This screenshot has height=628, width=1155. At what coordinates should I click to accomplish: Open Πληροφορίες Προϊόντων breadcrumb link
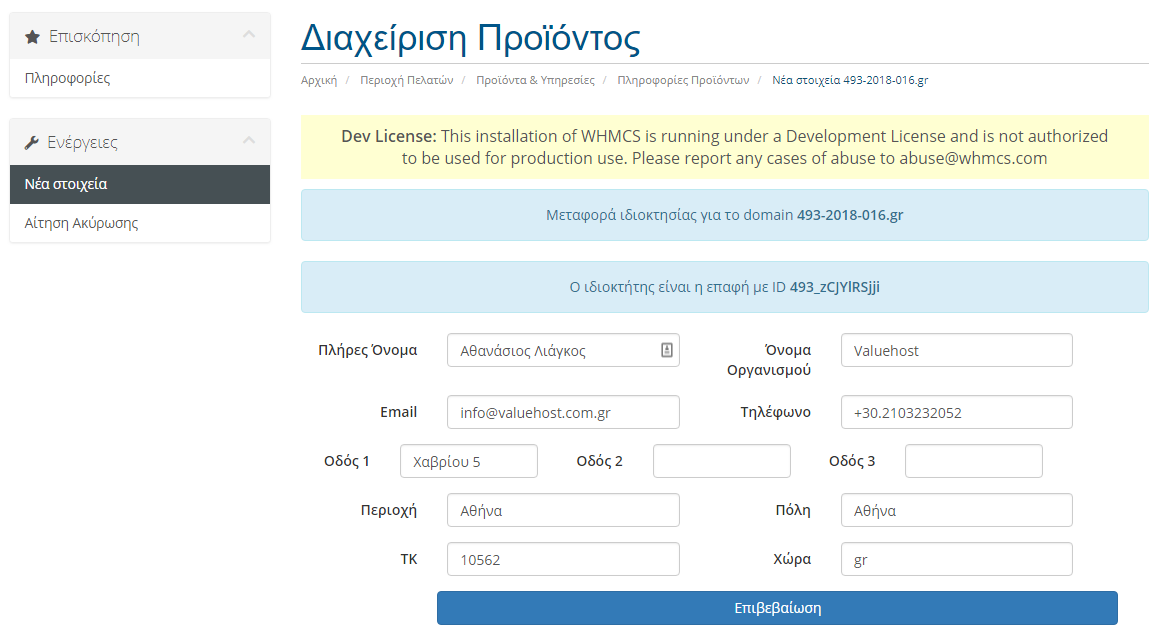tap(683, 80)
